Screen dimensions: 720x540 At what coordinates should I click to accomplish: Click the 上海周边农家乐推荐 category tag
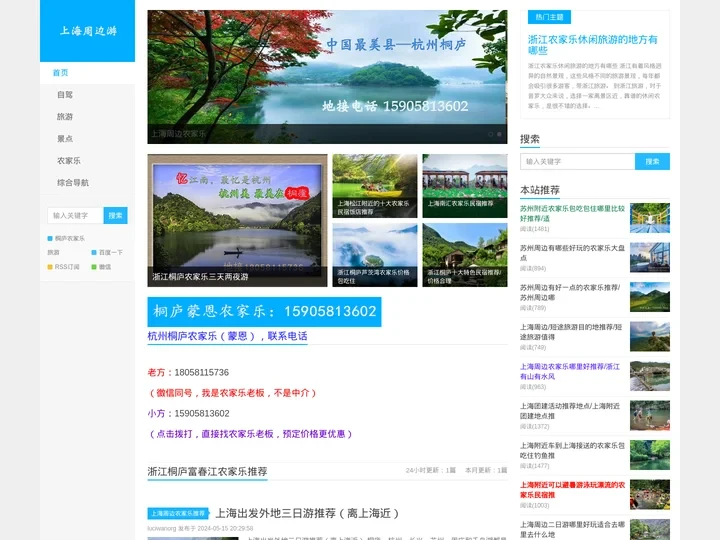tap(178, 513)
